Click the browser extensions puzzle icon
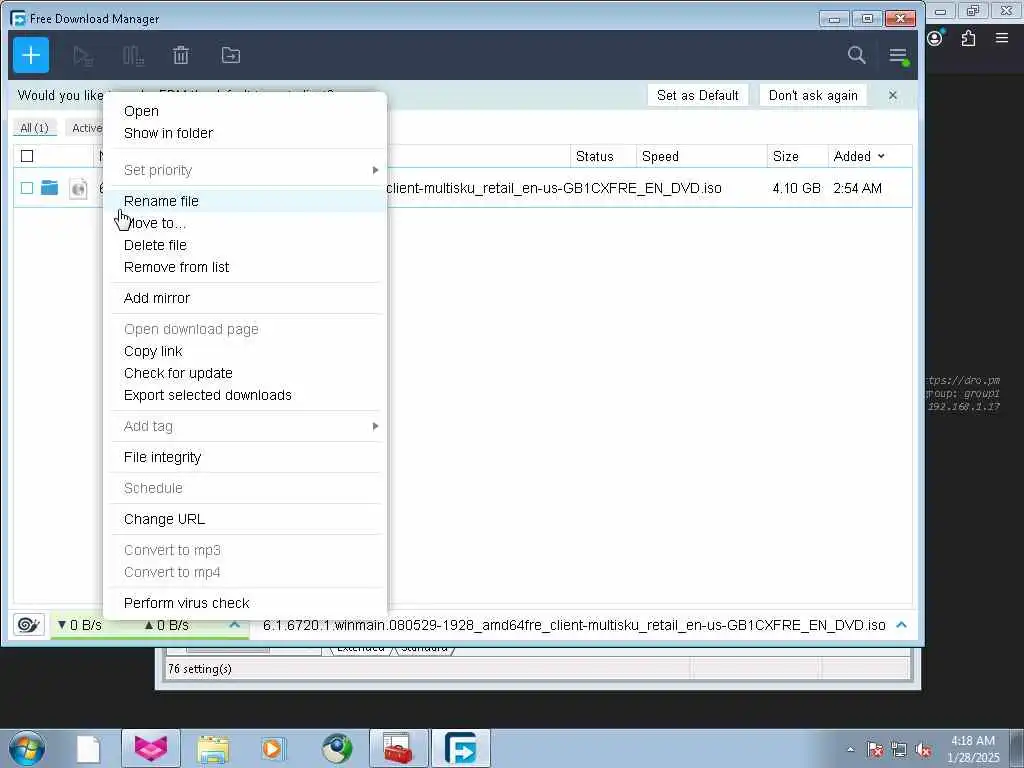1024x768 pixels. [x=968, y=38]
